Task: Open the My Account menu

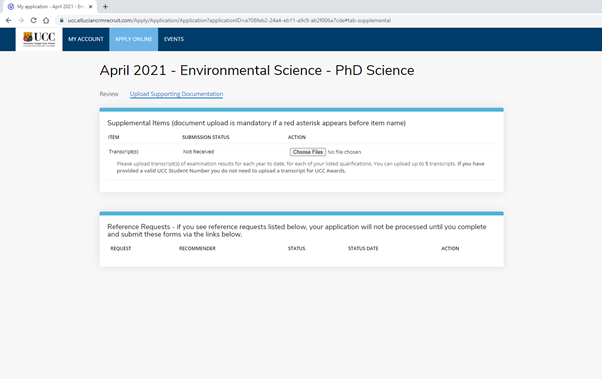Action: (86, 39)
